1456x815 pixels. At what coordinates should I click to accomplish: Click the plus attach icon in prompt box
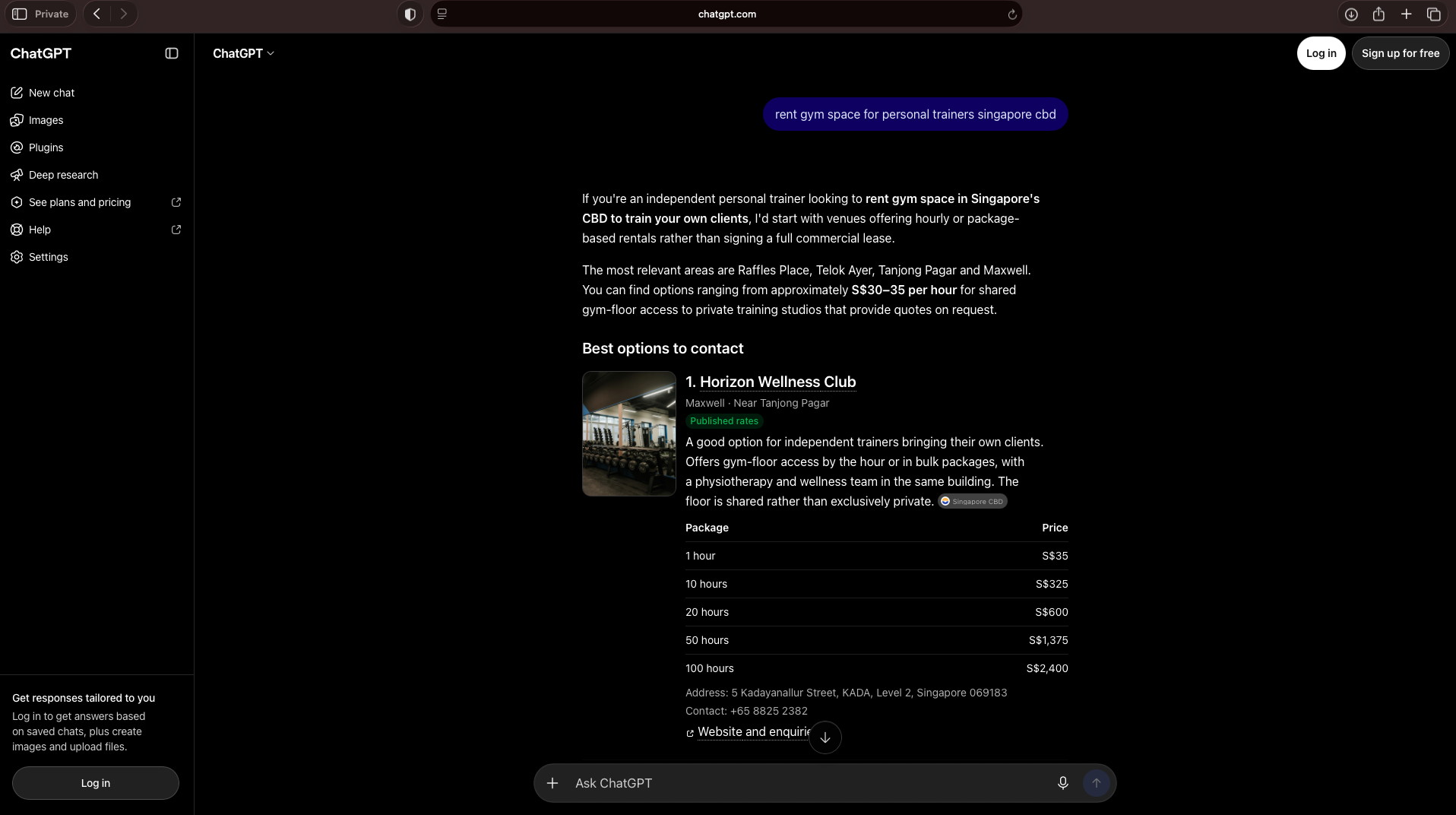tap(552, 783)
